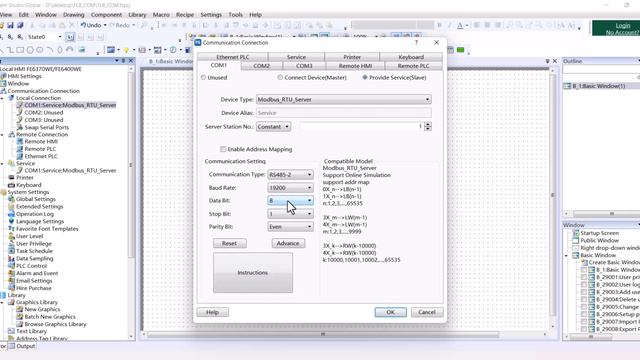Open Data Sampling tree item

click(x=34, y=258)
